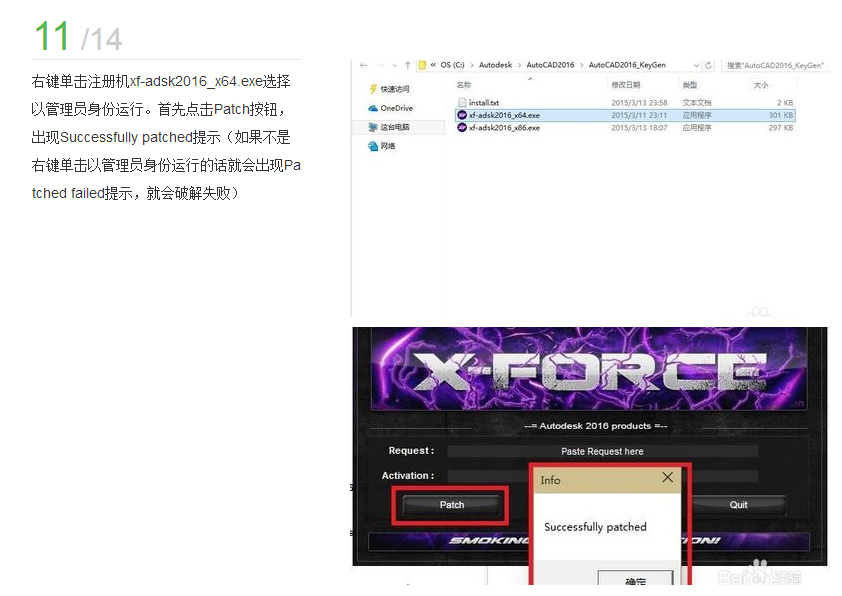
Task: Click the Quick access star icon
Action: pyautogui.click(x=373, y=89)
